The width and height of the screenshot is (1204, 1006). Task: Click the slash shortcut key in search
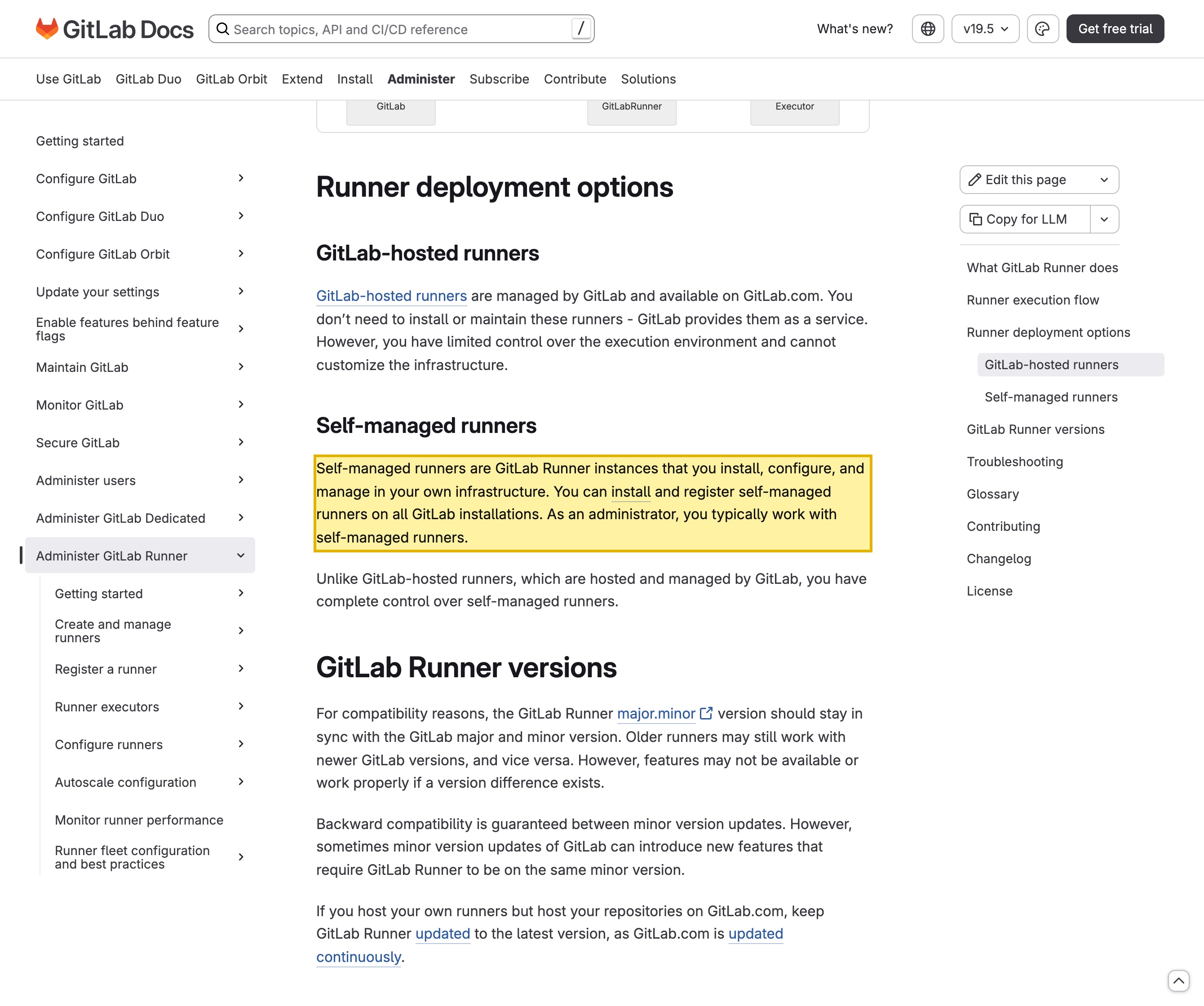581,29
